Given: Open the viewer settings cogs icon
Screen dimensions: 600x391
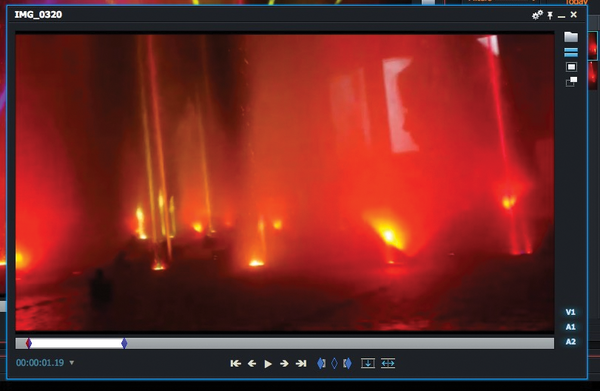Looking at the screenshot, I should 537,15.
